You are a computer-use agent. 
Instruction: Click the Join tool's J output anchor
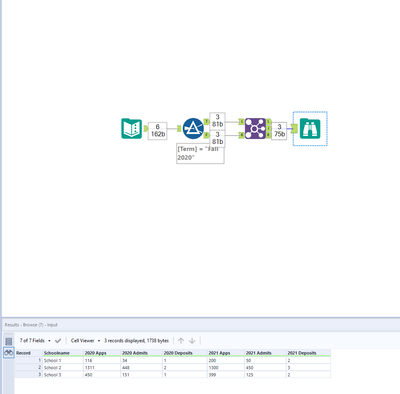269,128
